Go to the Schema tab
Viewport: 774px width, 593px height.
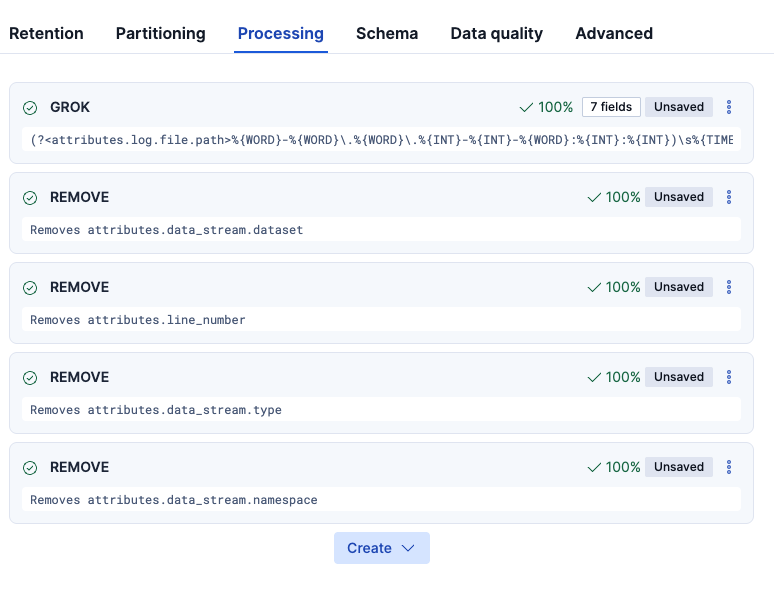pyautogui.click(x=387, y=33)
